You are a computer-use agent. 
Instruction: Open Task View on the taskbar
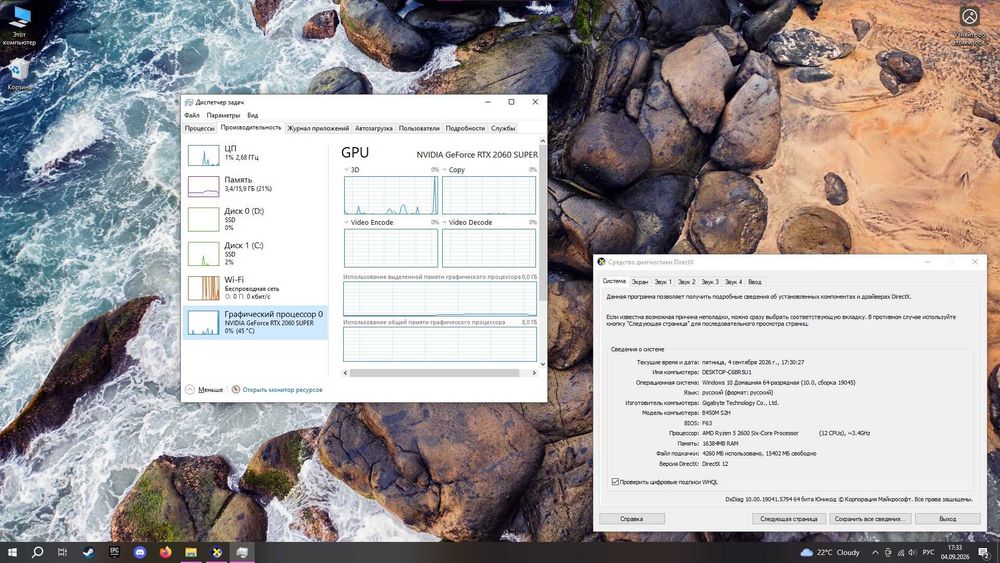[x=62, y=552]
